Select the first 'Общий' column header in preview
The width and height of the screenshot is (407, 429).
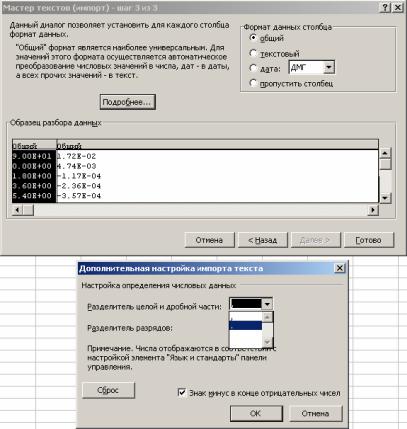click(x=34, y=145)
